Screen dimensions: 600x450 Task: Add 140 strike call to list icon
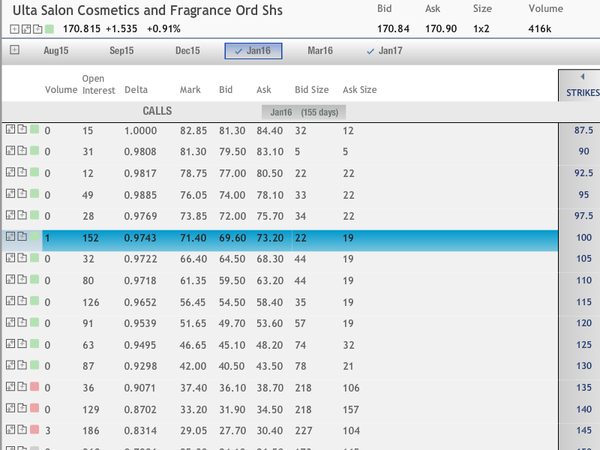pos(22,408)
